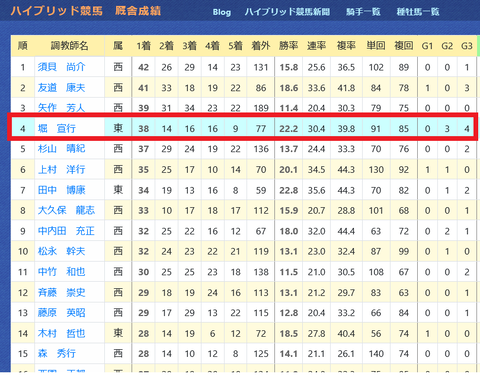This screenshot has height=380, width=480.
Task: Select 着外 value 138 in 中竹 和也 row
Action: (261, 272)
